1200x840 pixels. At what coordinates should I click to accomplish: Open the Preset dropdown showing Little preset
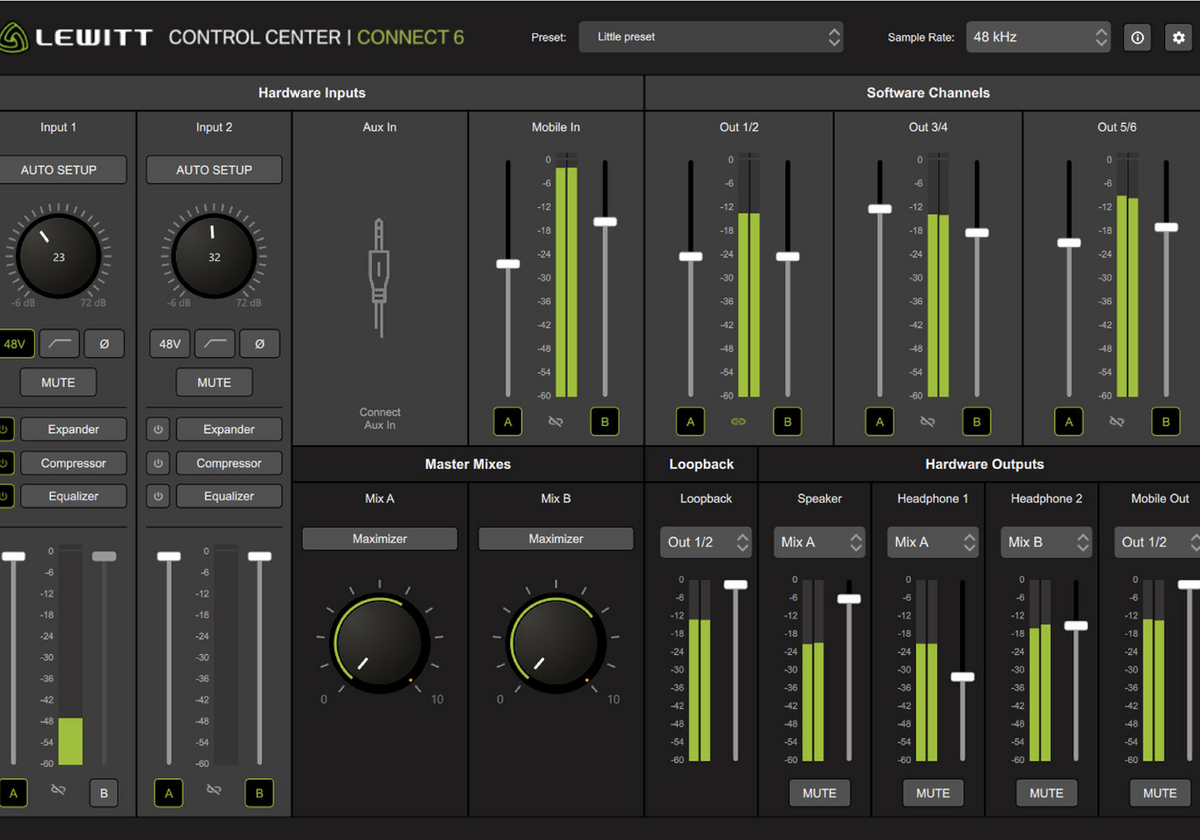711,37
